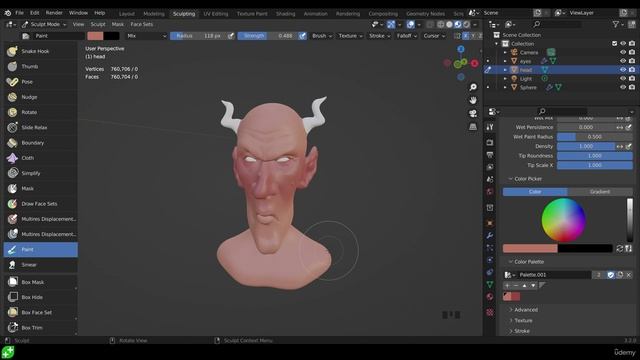
Task: Open the Mix blend mode dropdown
Action: coord(147,36)
